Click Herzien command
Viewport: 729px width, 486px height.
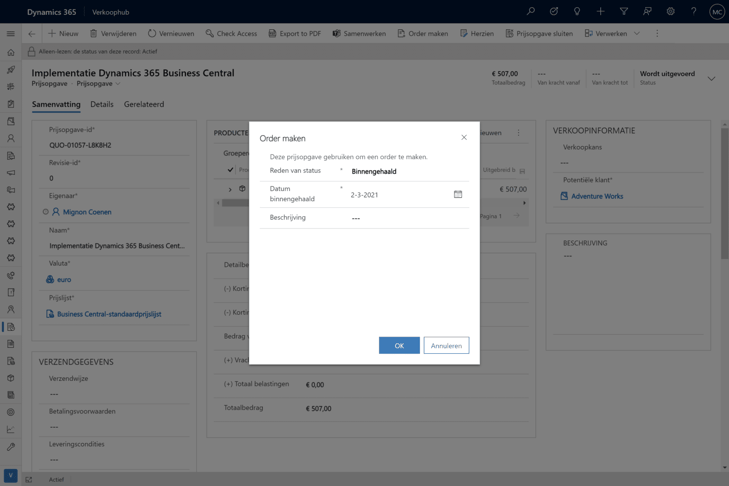477,33
